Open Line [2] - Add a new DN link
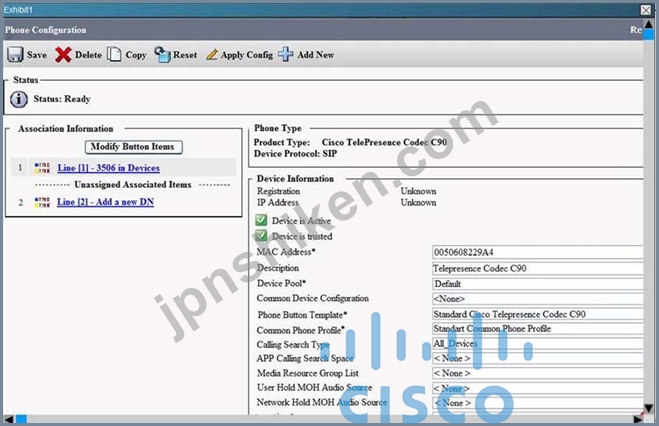 [105, 202]
